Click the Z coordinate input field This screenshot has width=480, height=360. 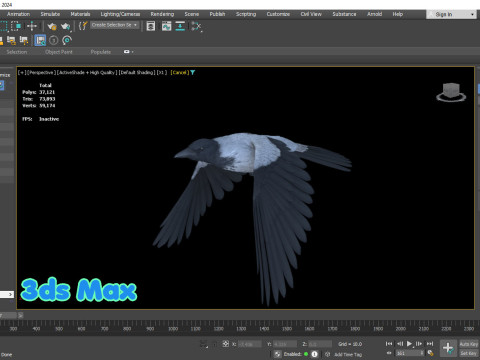(x=320, y=344)
